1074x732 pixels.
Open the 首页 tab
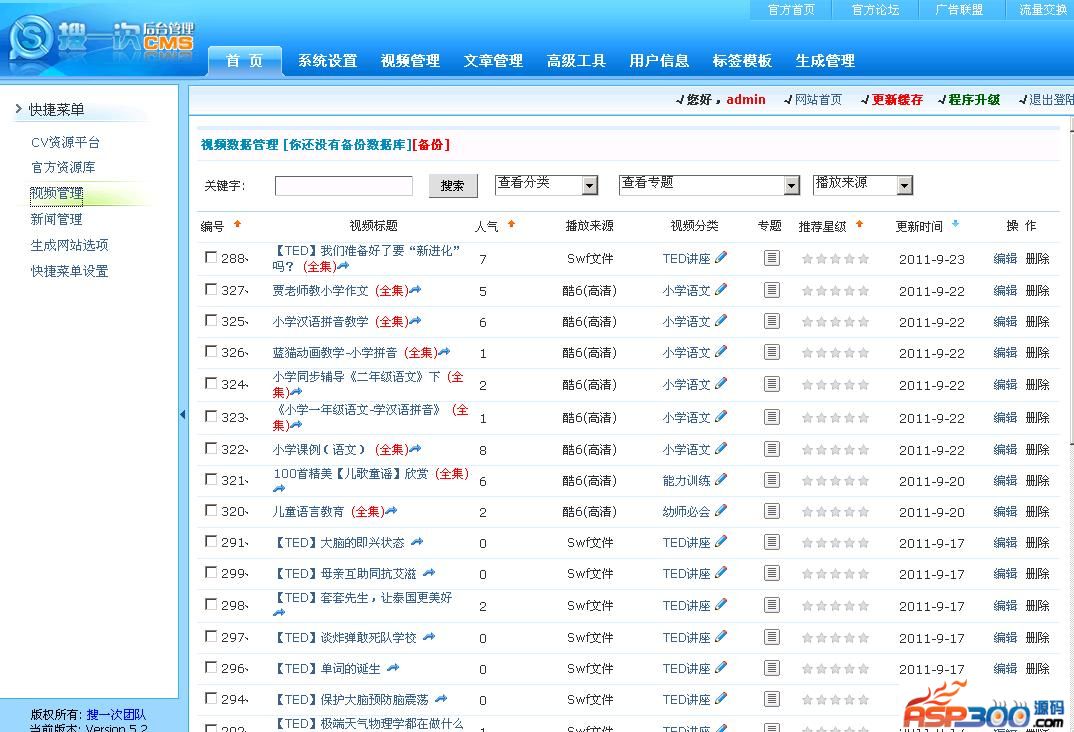(245, 60)
